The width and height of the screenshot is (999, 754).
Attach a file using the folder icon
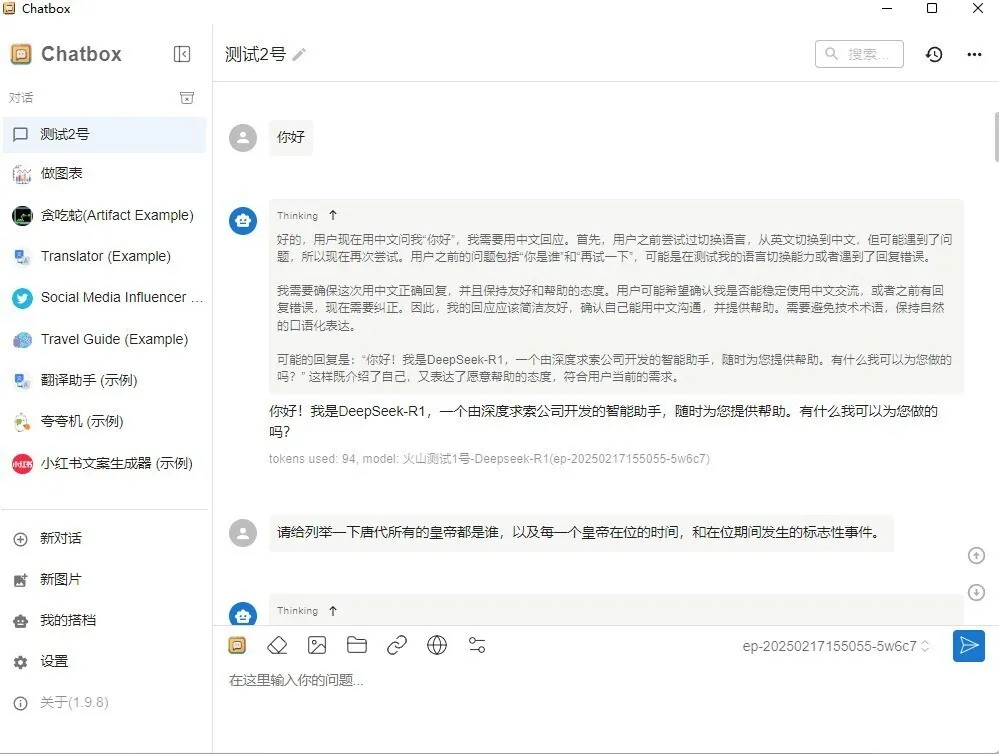(x=357, y=645)
